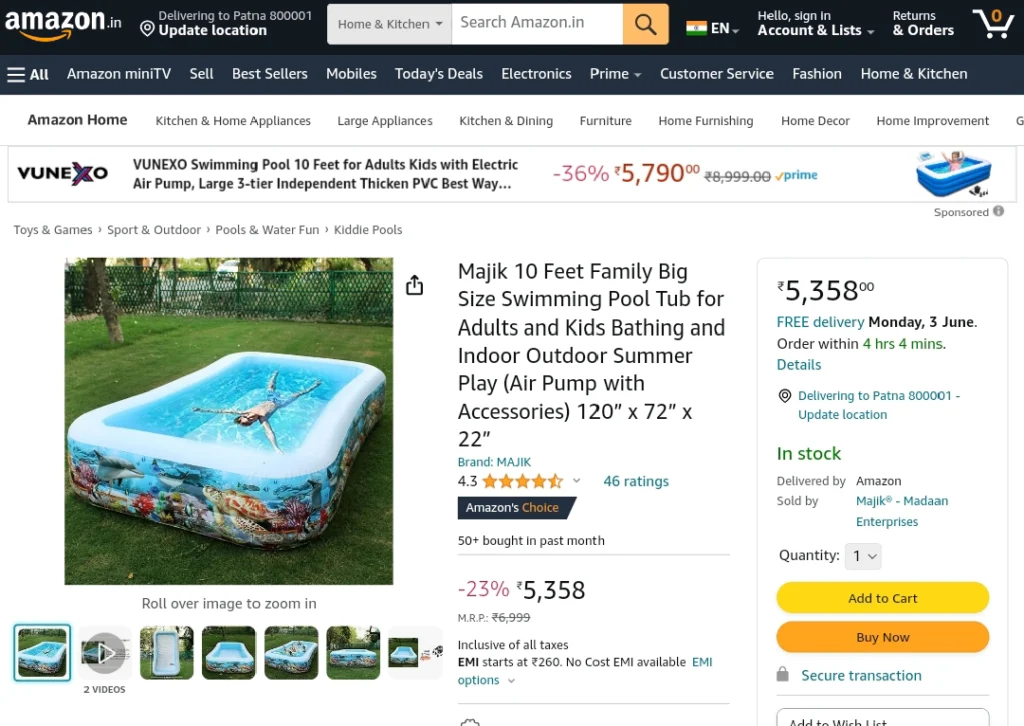Select the third product thumbnail, deflated pool

coord(167,653)
